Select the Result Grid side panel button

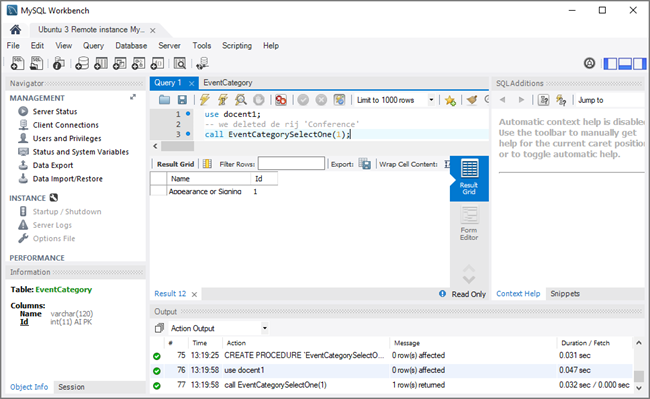(469, 178)
